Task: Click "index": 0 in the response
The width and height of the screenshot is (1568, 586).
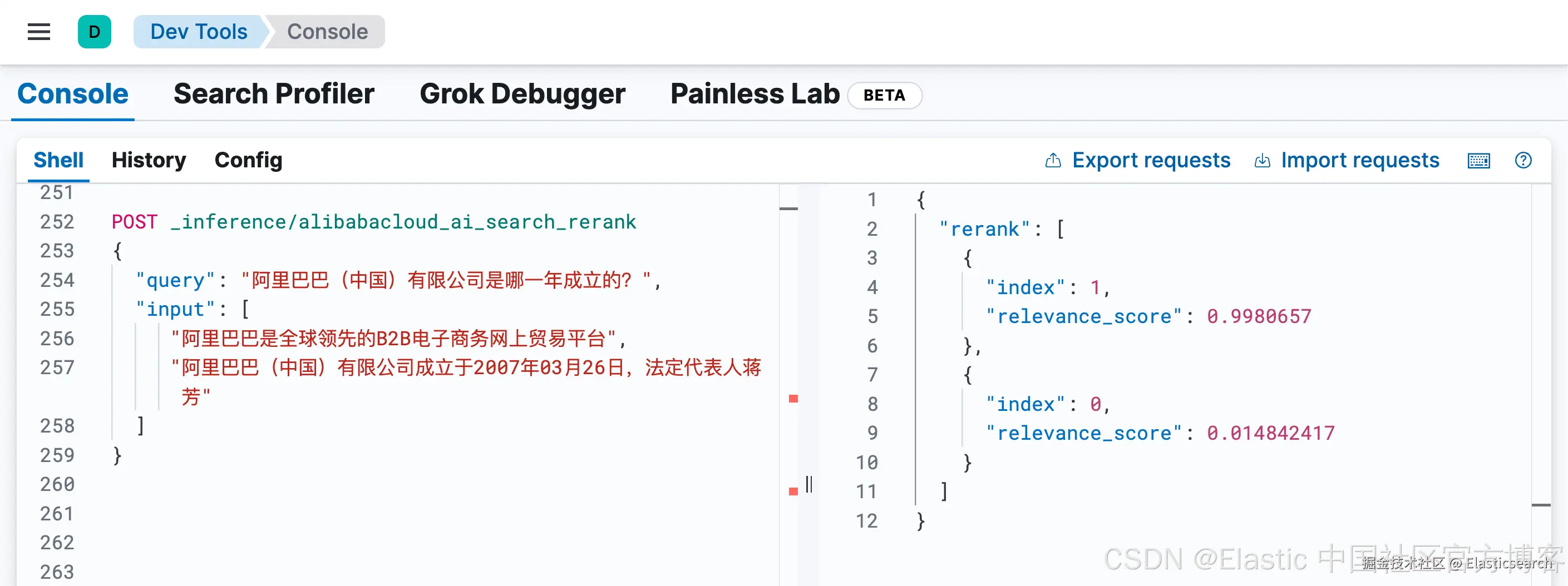Action: pos(1048,404)
